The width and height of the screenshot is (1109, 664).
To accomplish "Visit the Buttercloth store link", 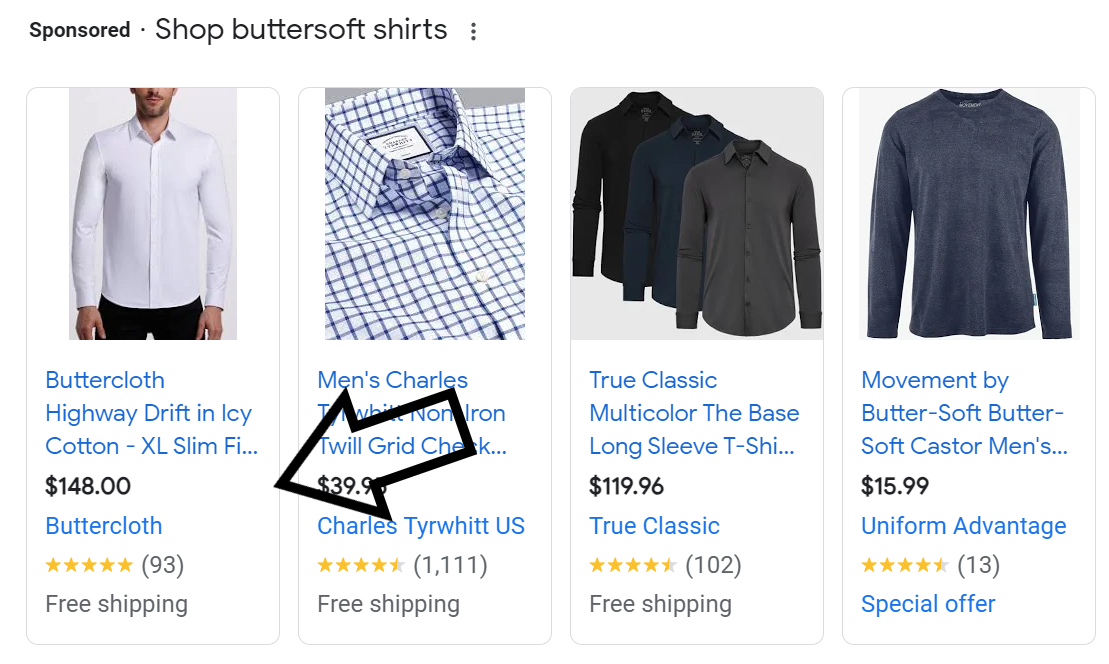I will click(103, 526).
